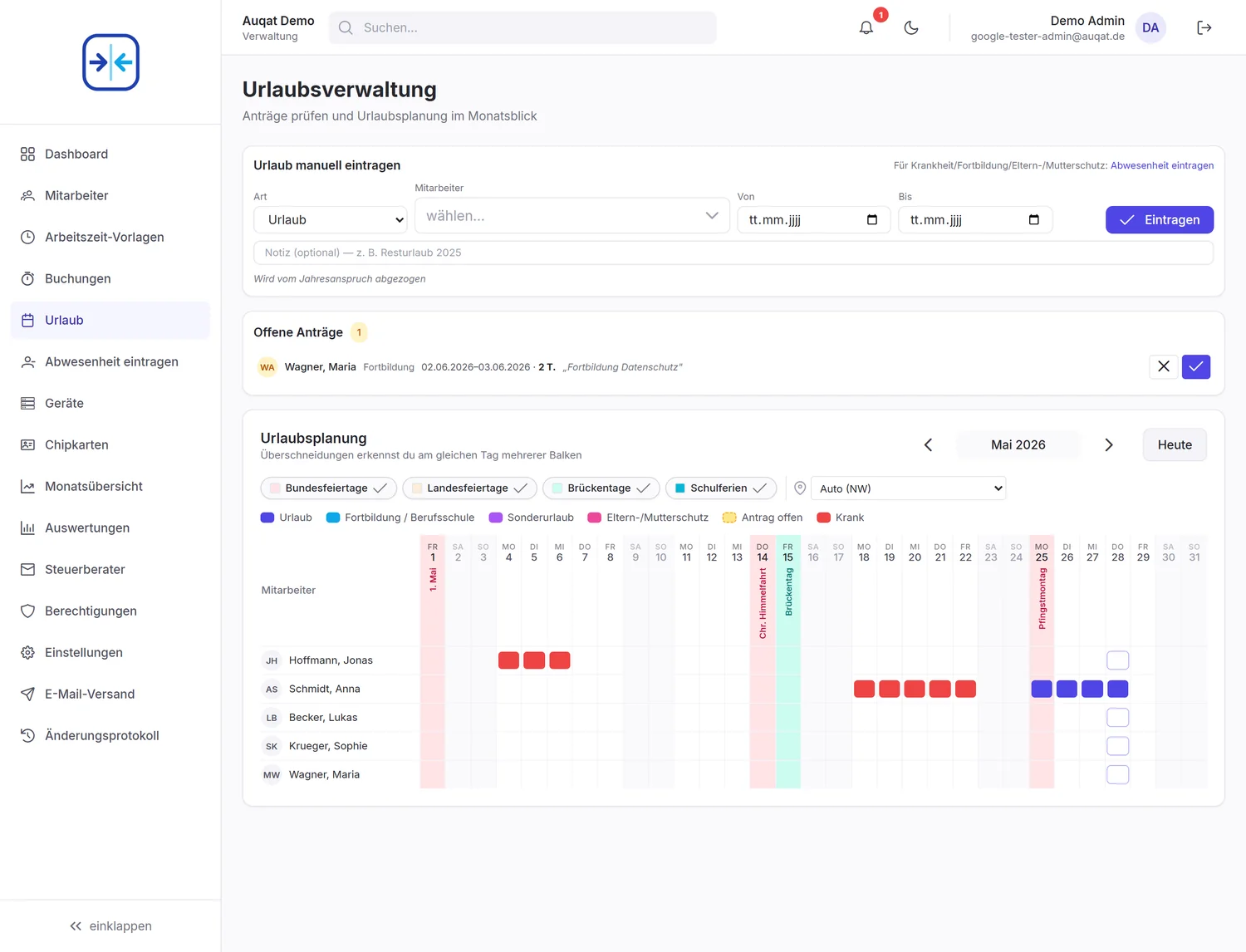Reject Maria Wagner's open request
1246x952 pixels.
(x=1164, y=366)
